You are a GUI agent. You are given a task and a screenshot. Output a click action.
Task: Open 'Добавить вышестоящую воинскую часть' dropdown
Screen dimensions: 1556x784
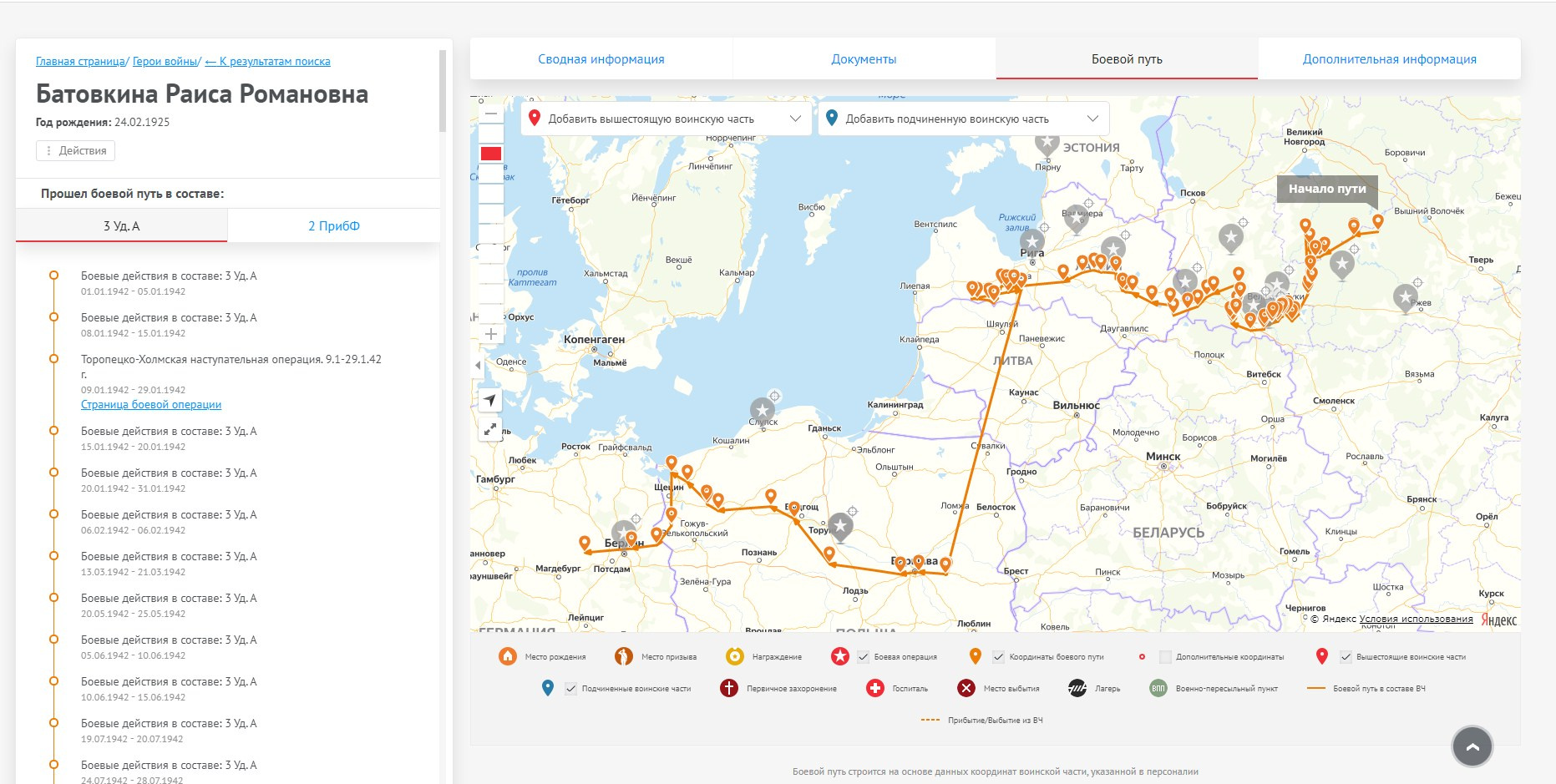pos(666,119)
